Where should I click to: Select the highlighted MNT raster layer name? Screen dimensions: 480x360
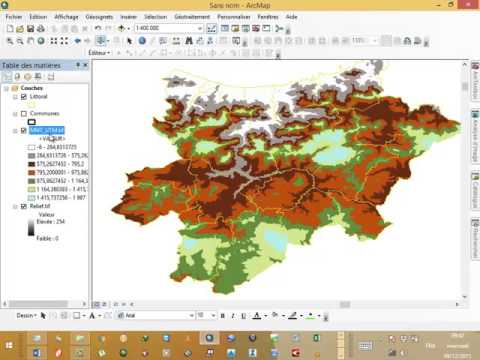coord(47,130)
